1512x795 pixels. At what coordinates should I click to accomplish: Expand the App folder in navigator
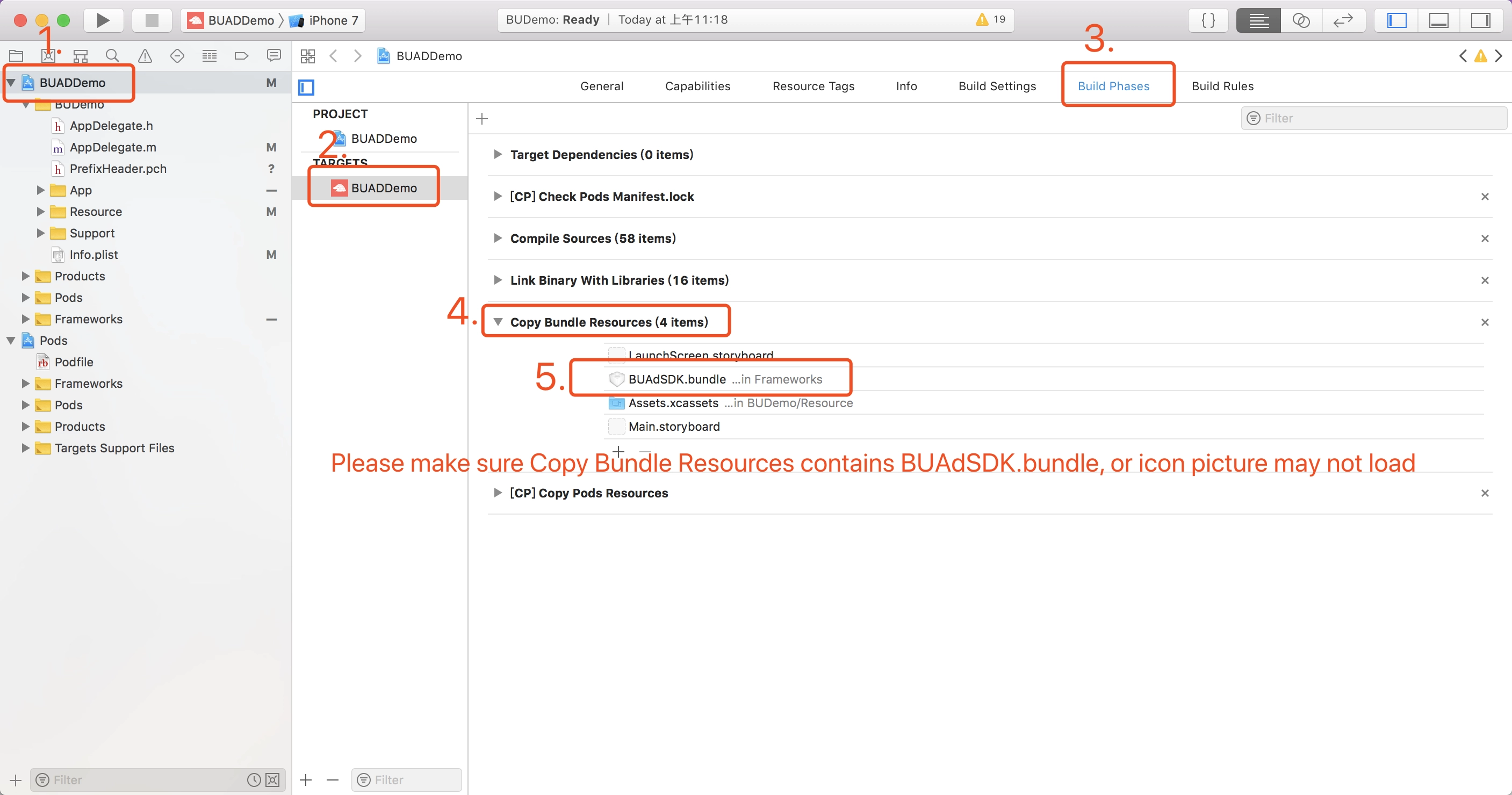point(40,190)
